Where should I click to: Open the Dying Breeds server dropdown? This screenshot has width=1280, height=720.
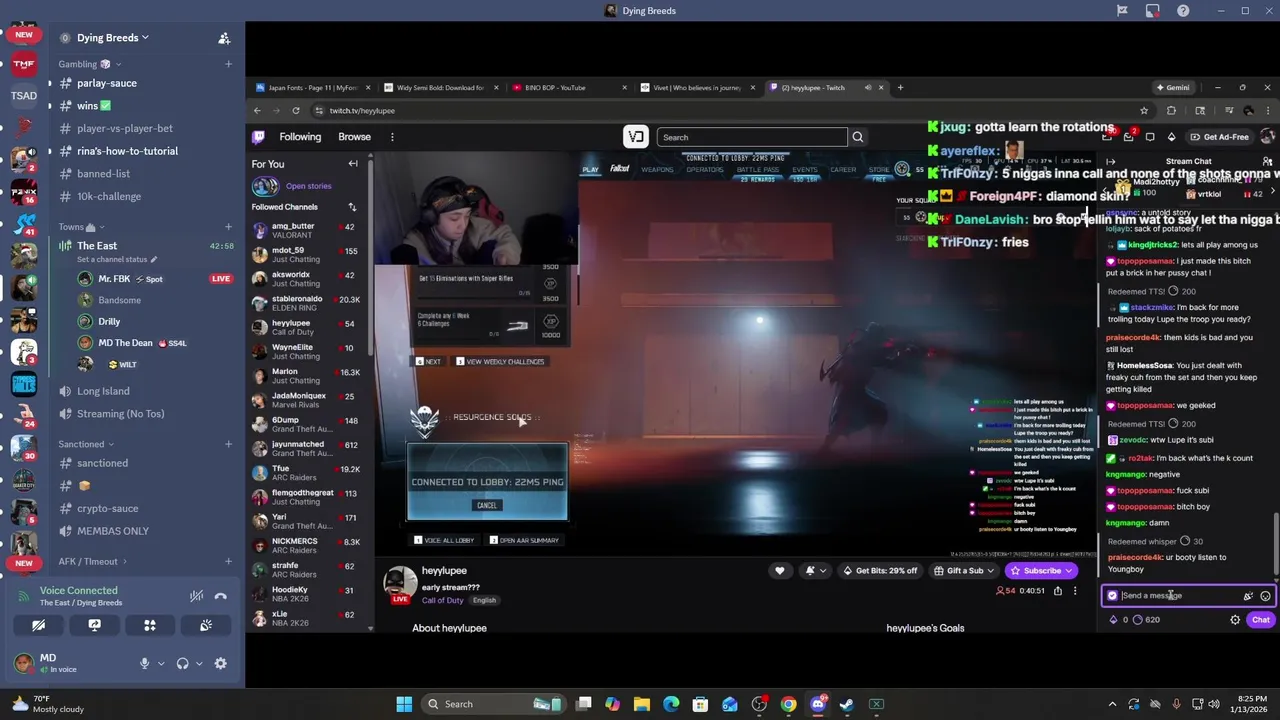112,38
